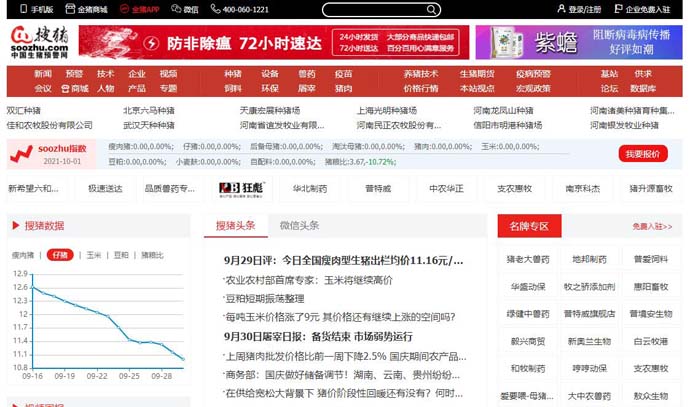Screen dimensions: 690x407
Task: Open 新闻 in the red navigation bar
Action: coord(43,74)
